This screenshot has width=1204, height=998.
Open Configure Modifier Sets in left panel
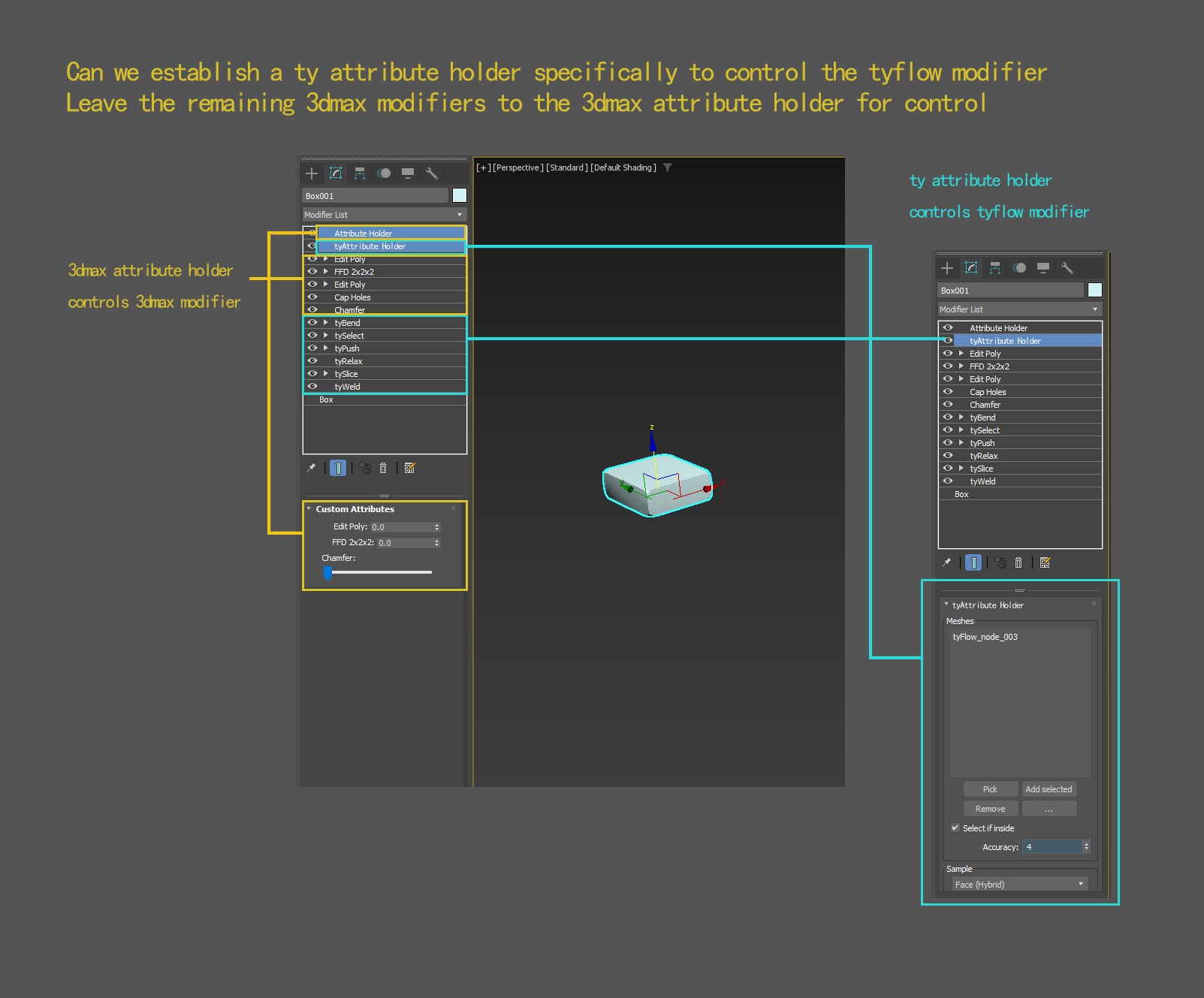coord(409,468)
